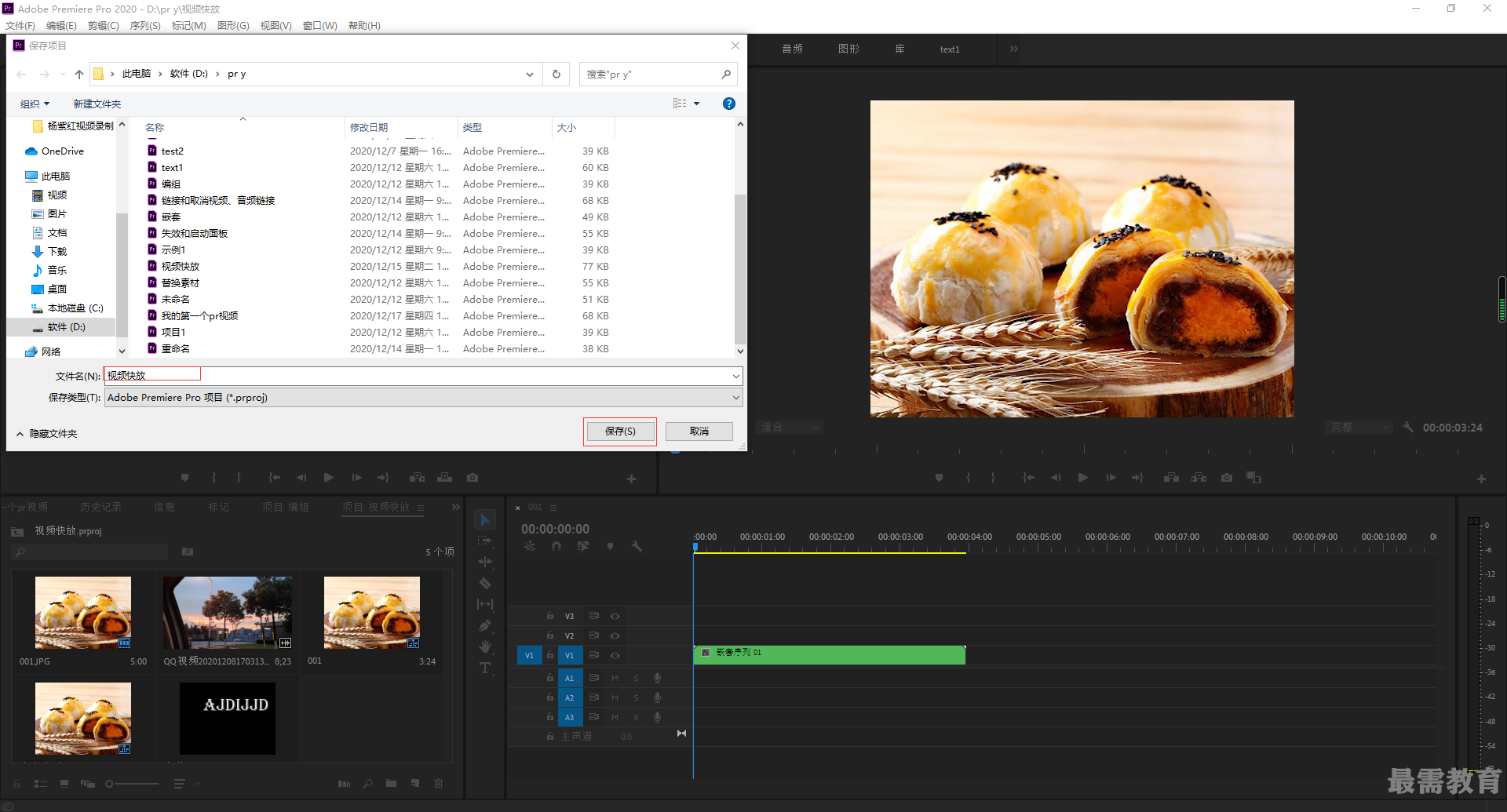Click the delete trash icon in project panel
The image size is (1507, 812).
tap(439, 784)
